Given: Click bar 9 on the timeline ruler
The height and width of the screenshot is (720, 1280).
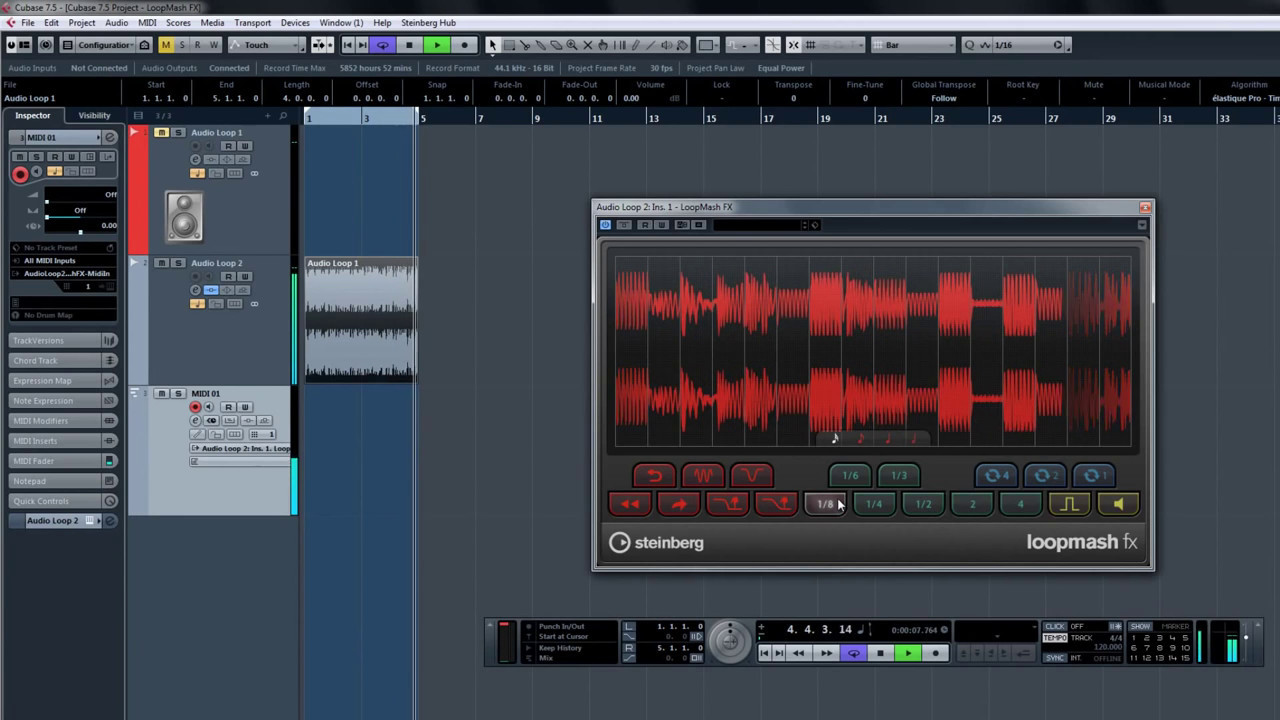Looking at the screenshot, I should [538, 118].
